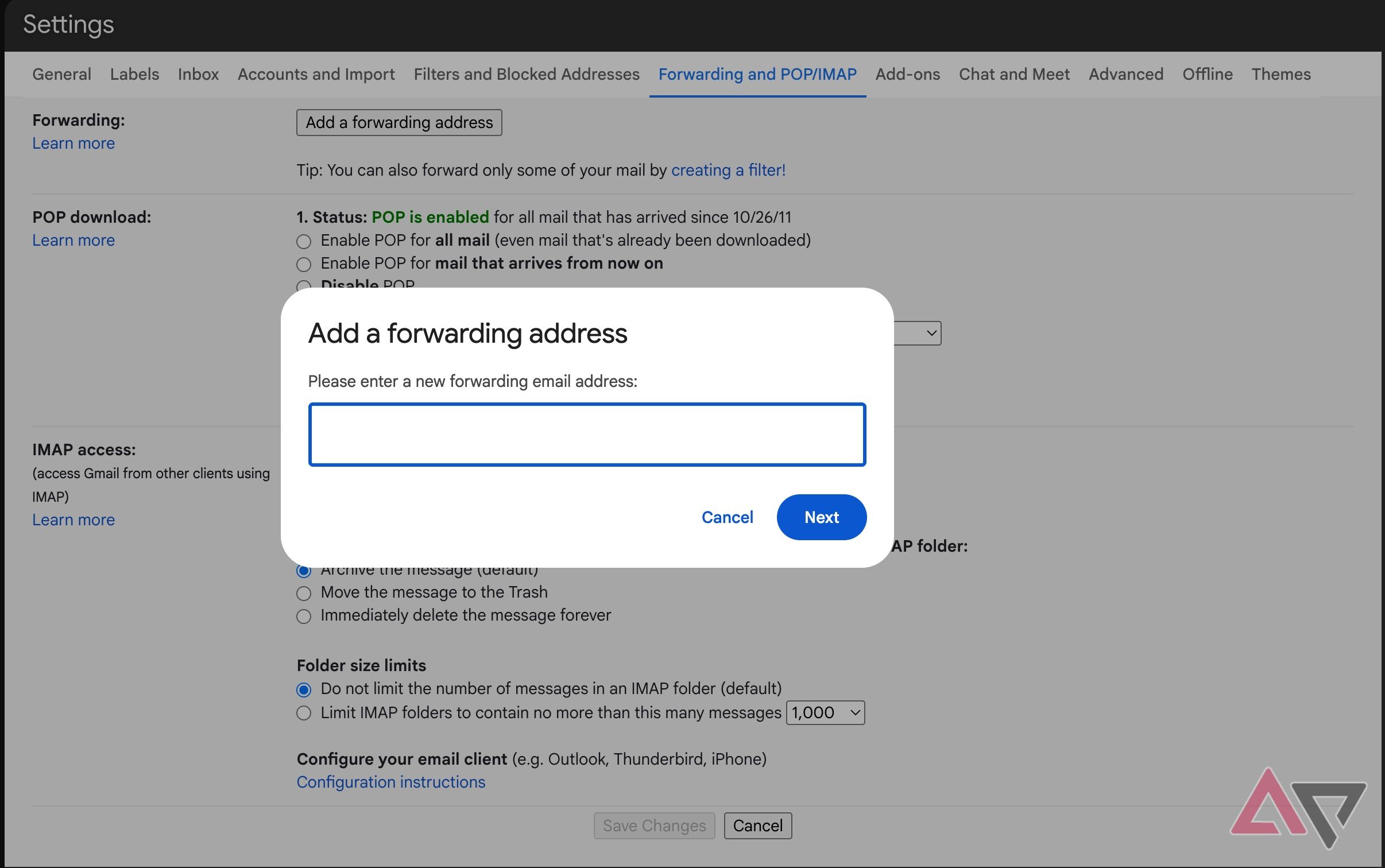The height and width of the screenshot is (868, 1385).
Task: Choose 'Limit IMAP folders' radio option
Action: (304, 713)
